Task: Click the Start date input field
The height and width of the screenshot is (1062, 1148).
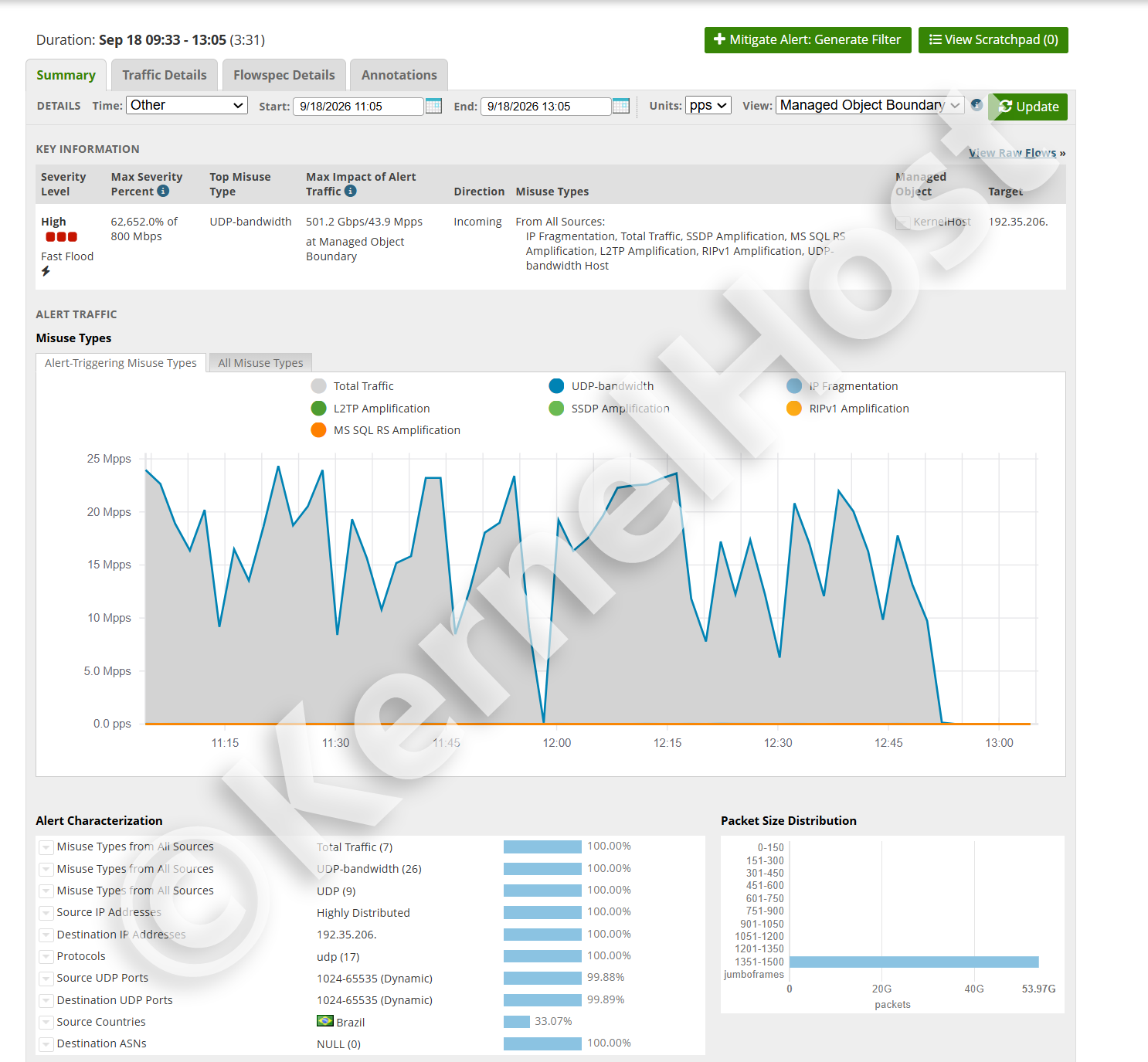Action: pyautogui.click(x=358, y=107)
